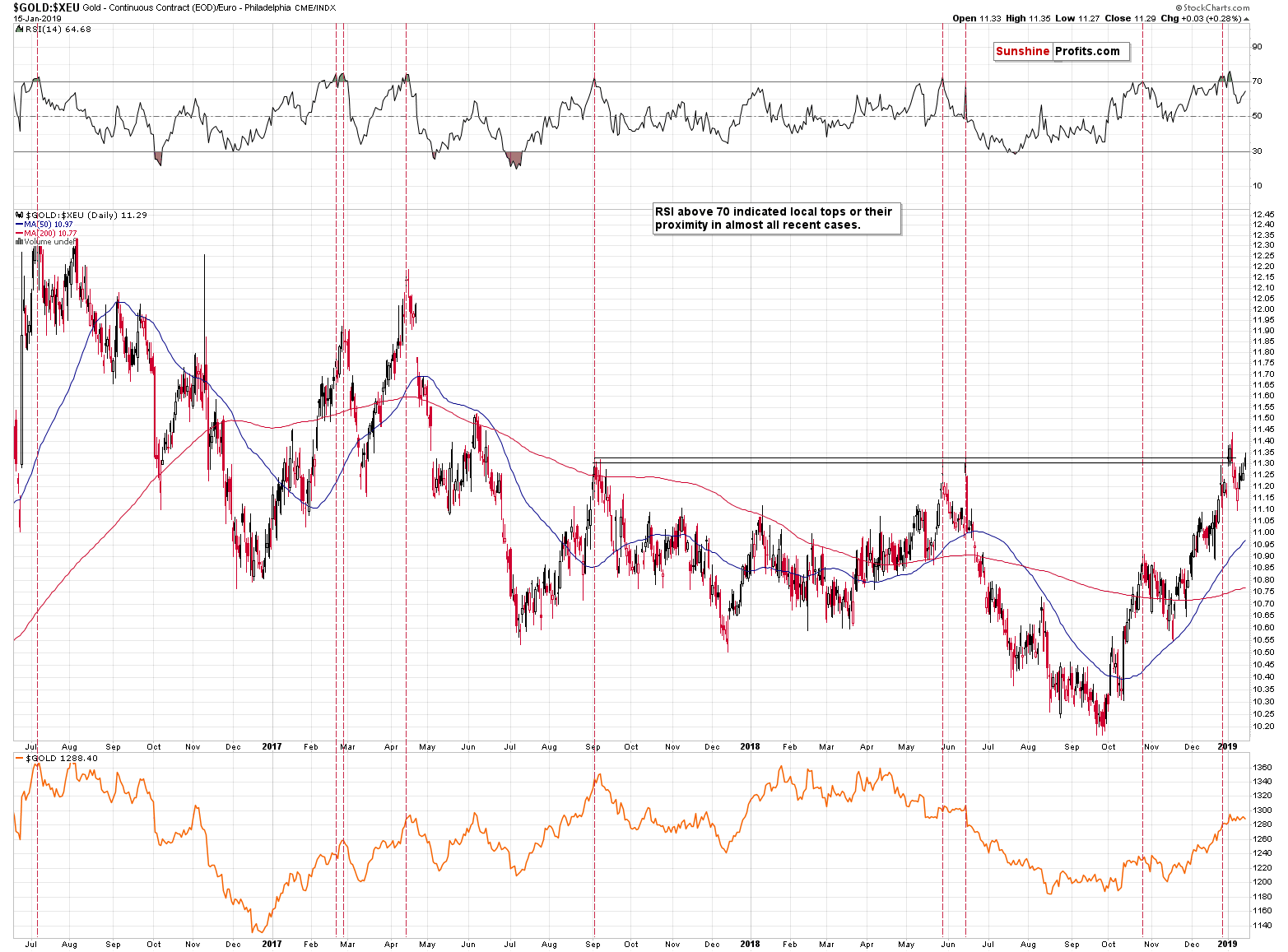Click the red Sunshine logo box
This screenshot has height=952, width=1288.
point(1022,51)
